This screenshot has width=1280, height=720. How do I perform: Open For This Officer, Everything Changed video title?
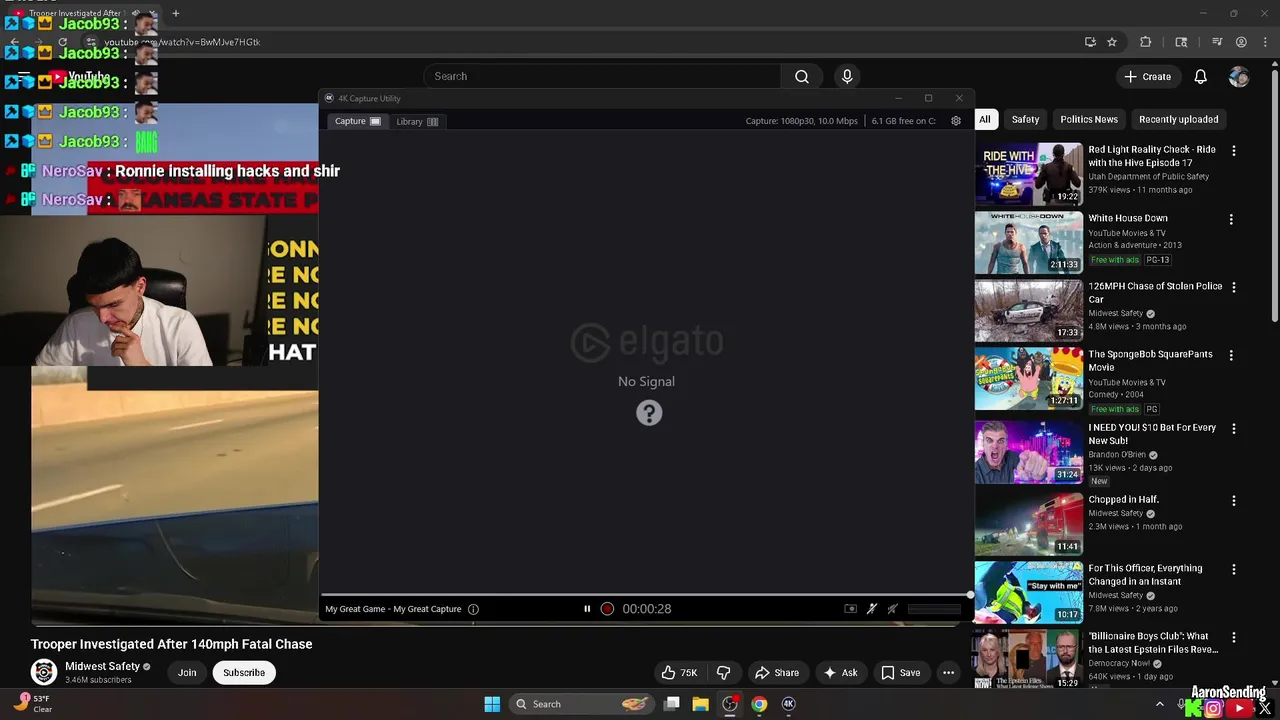coord(1145,574)
